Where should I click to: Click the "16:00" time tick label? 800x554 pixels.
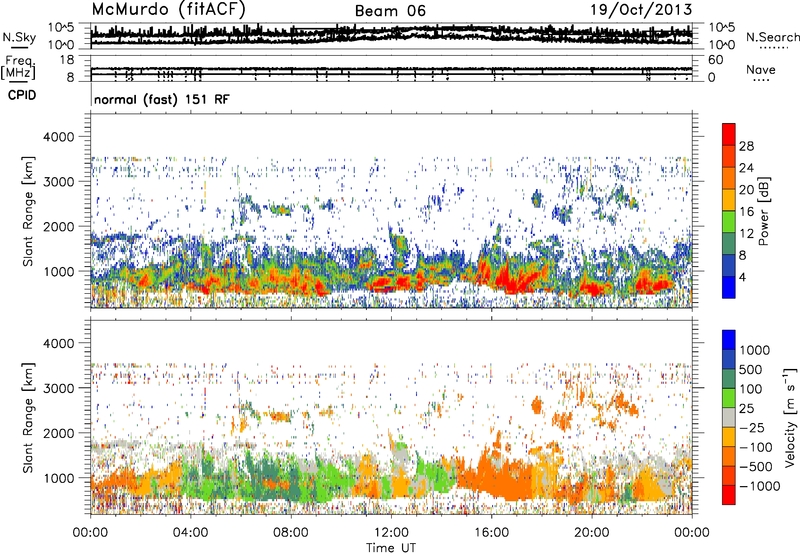pyautogui.click(x=491, y=533)
